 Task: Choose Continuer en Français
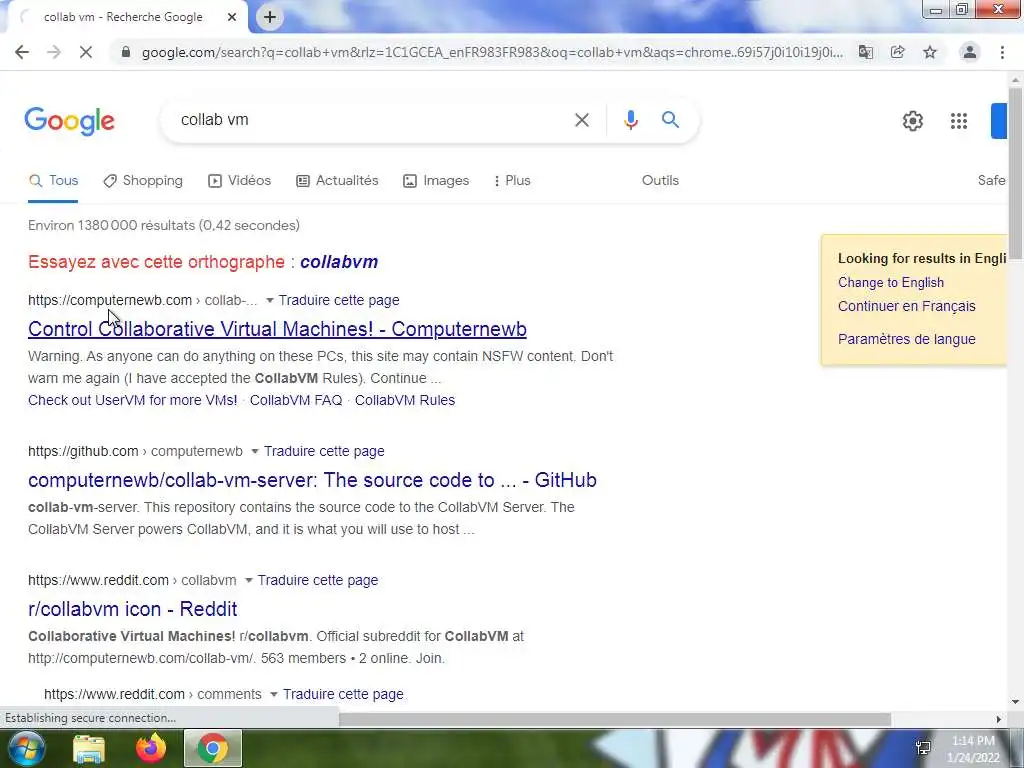point(906,306)
